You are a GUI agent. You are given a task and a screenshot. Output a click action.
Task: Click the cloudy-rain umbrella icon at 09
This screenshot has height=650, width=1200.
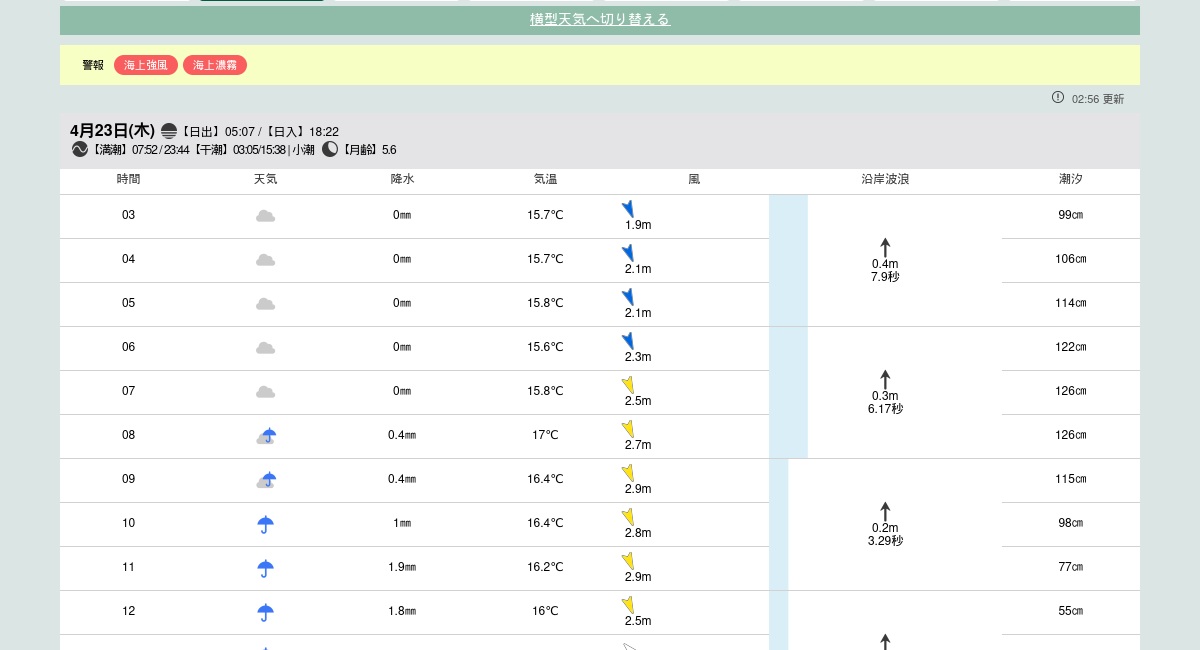pos(266,480)
